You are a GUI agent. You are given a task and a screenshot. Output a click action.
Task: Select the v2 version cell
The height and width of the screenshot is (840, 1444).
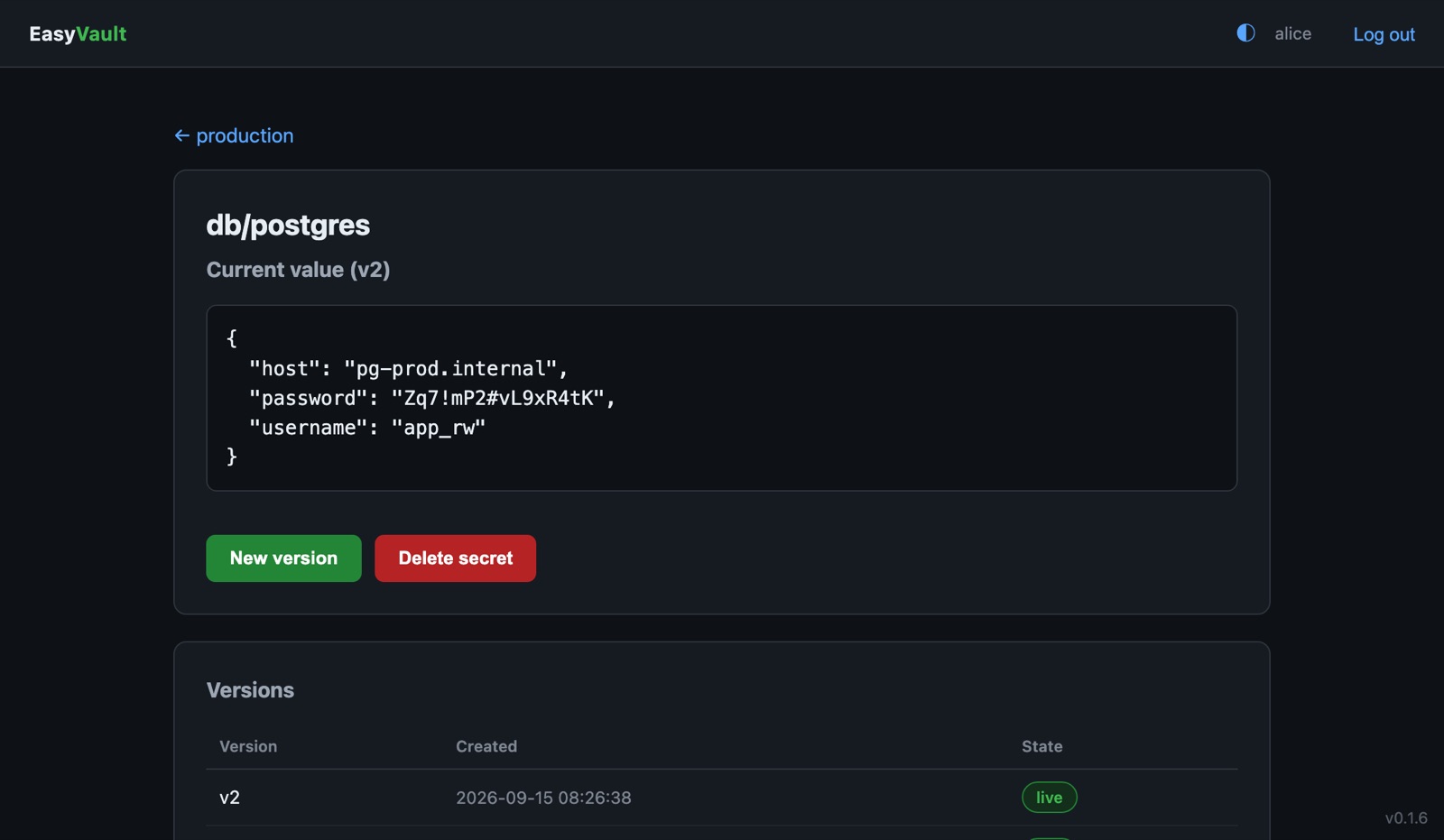click(x=229, y=798)
